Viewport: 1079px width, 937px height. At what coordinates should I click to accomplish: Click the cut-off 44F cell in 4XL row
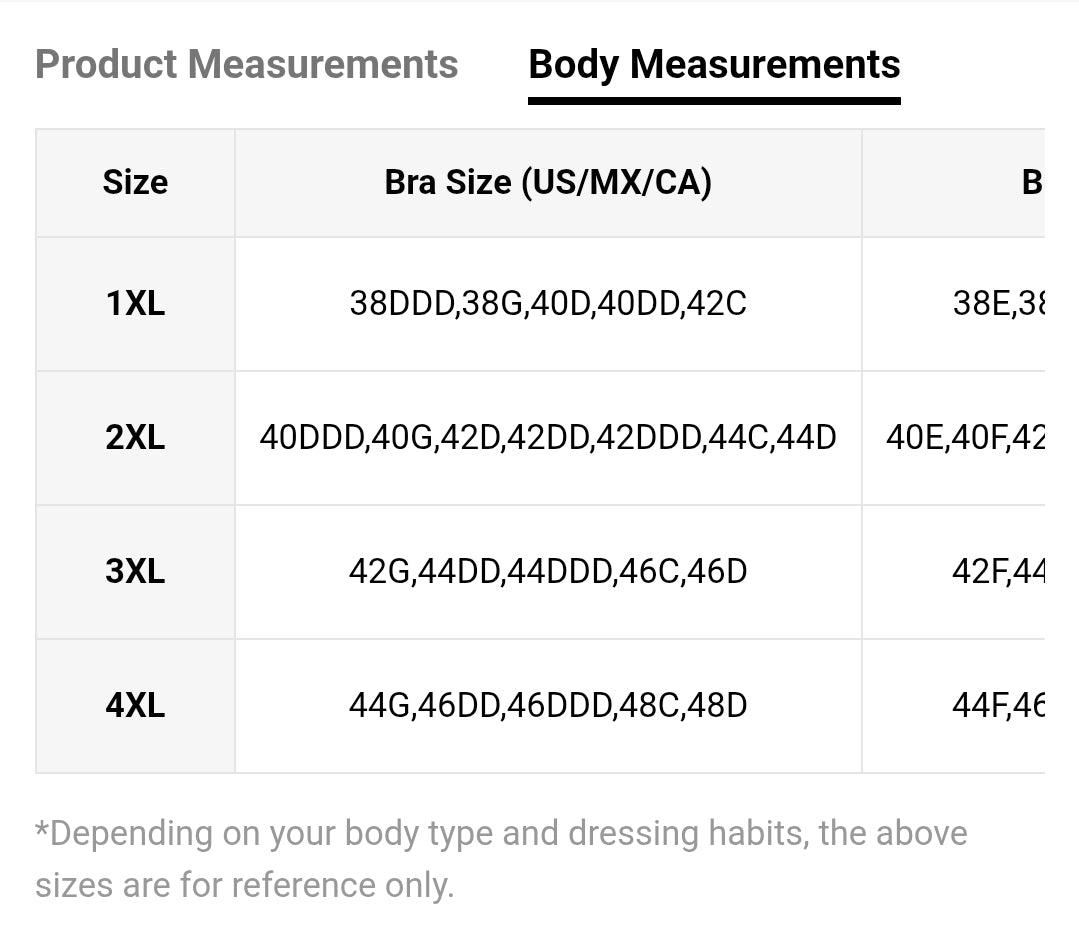point(998,706)
